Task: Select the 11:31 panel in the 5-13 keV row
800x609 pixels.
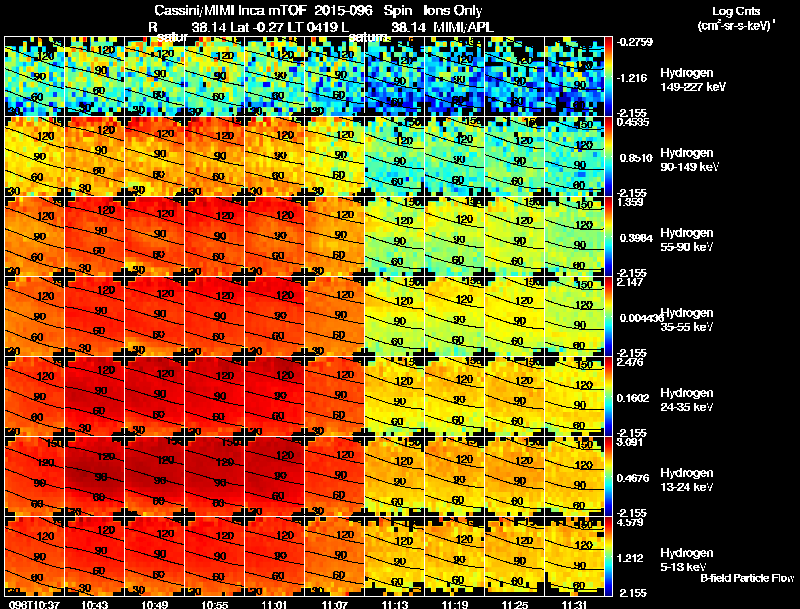Action: pyautogui.click(x=574, y=557)
